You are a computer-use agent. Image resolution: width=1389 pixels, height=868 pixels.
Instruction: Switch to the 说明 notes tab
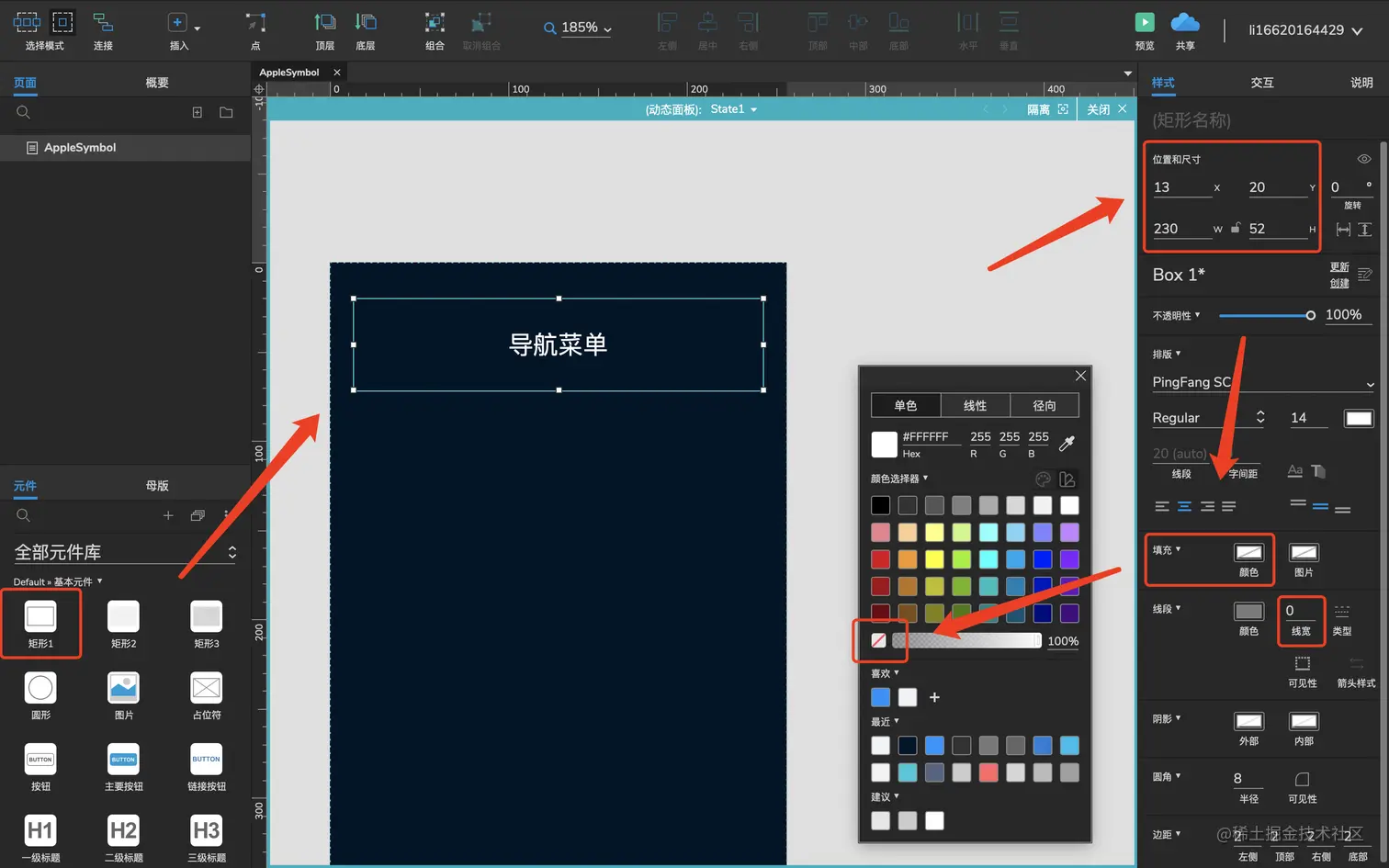pos(1361,83)
